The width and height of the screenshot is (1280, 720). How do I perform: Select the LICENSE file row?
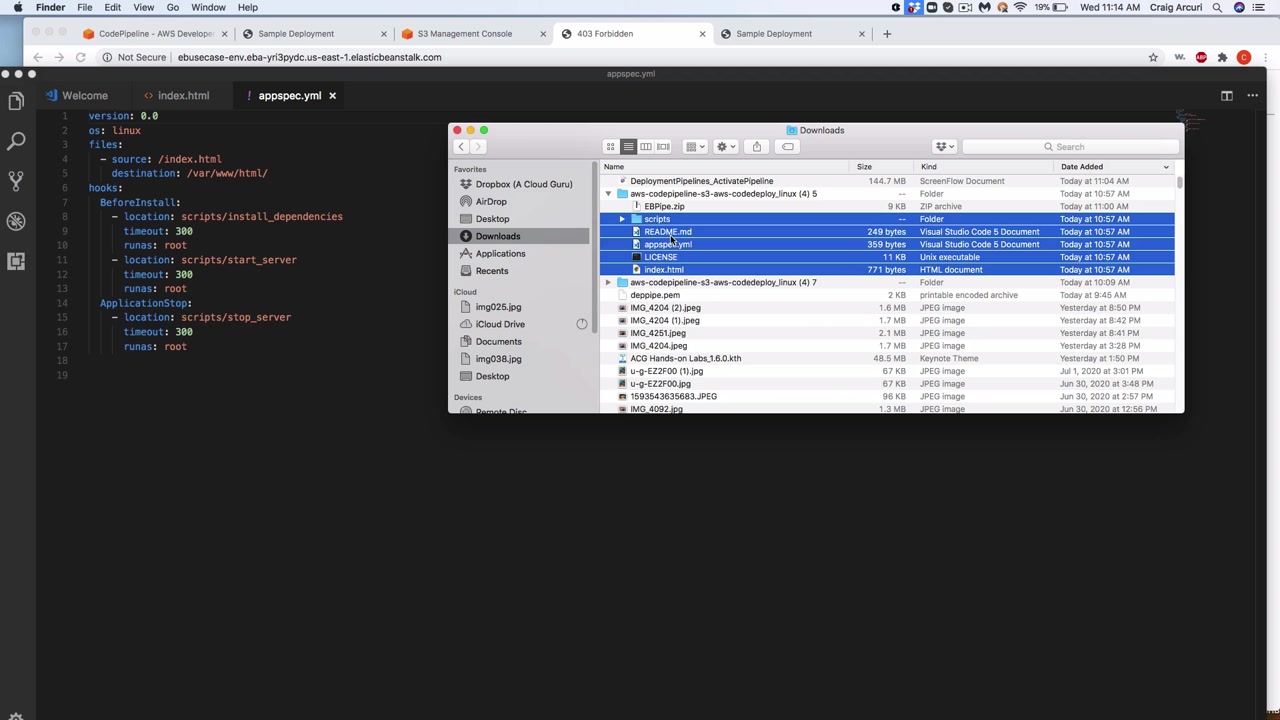(x=887, y=257)
